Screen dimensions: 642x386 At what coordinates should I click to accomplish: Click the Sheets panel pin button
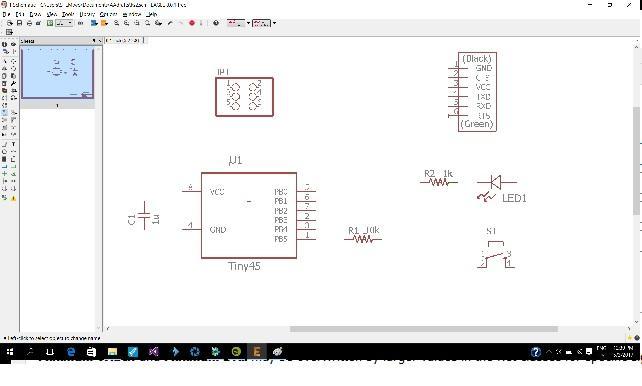(93, 41)
